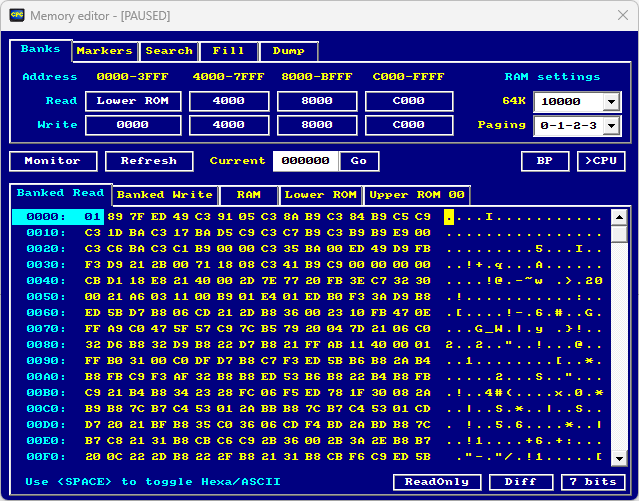
Task: Close the Memory editor window
Action: (622, 15)
